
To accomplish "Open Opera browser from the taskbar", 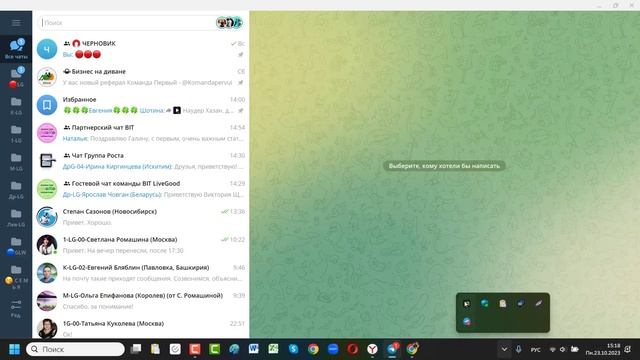I will pos(353,349).
